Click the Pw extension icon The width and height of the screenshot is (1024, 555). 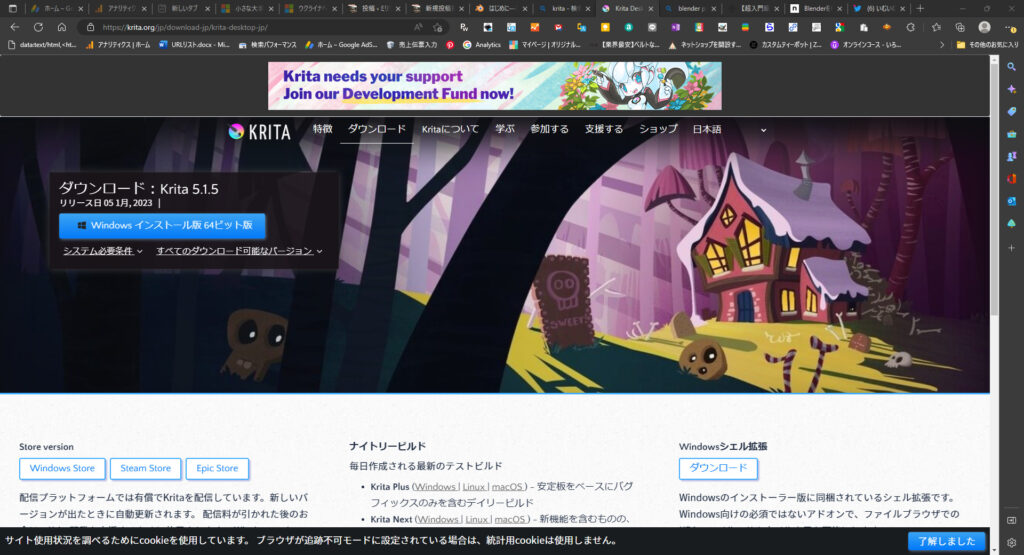point(464,27)
